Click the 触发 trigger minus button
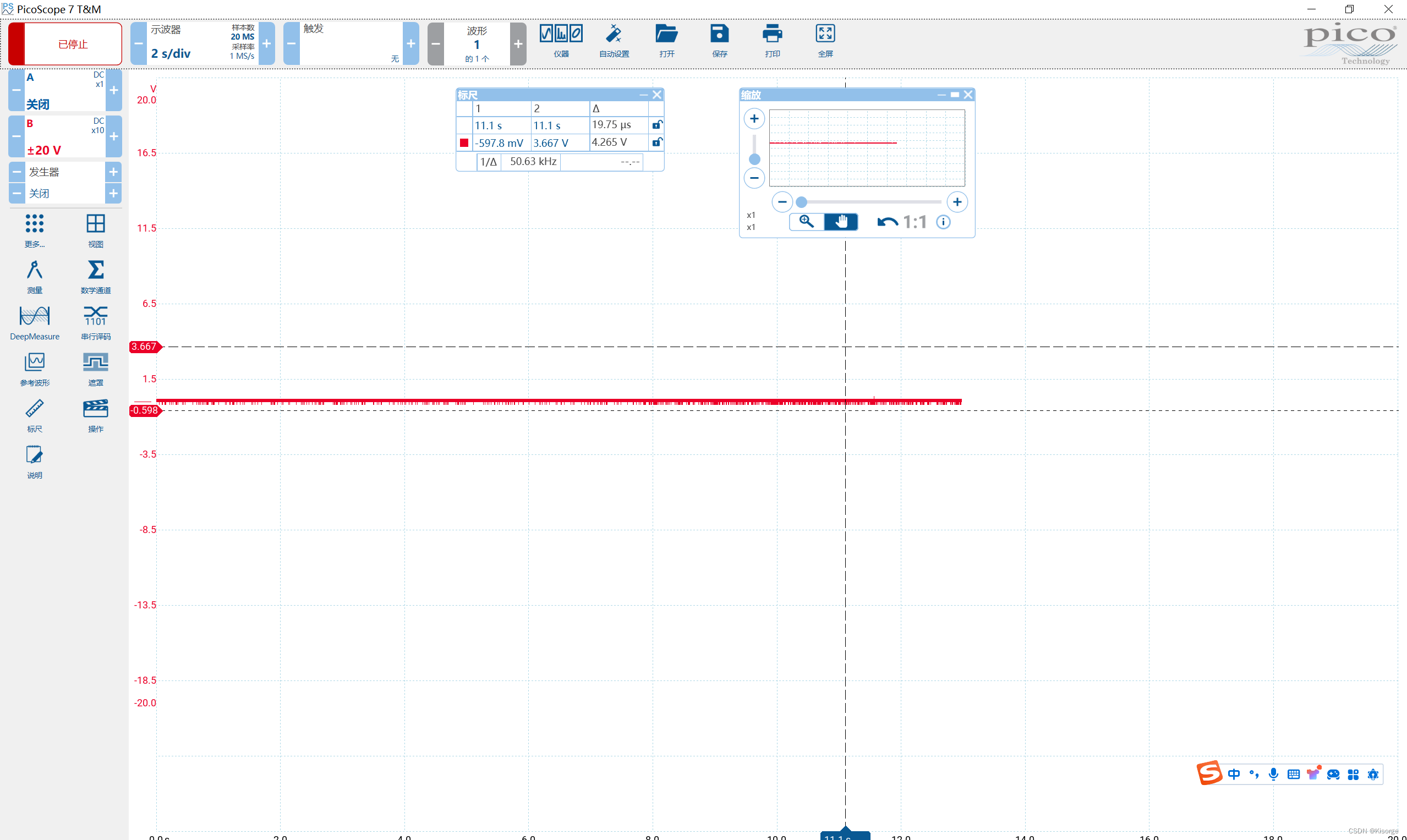Image resolution: width=1407 pixels, height=840 pixels. pyautogui.click(x=291, y=43)
